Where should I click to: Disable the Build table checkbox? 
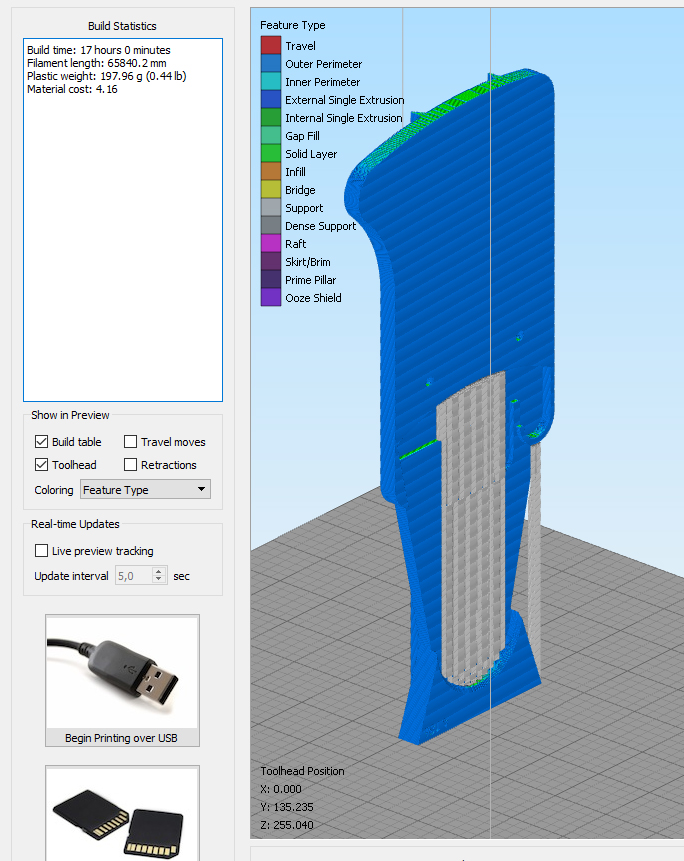(x=41, y=441)
